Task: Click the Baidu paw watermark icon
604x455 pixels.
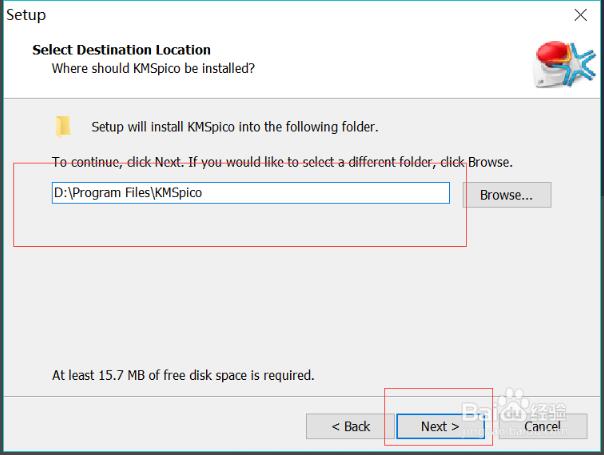Action: pyautogui.click(x=511, y=406)
